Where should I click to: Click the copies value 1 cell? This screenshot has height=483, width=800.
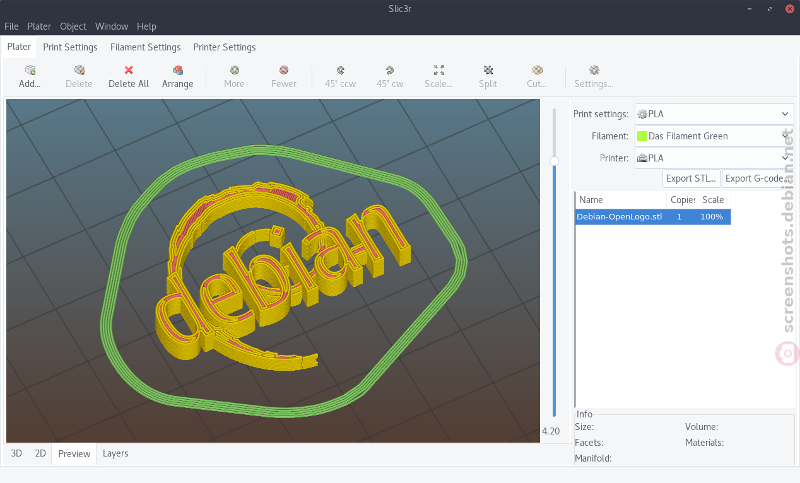click(x=679, y=217)
